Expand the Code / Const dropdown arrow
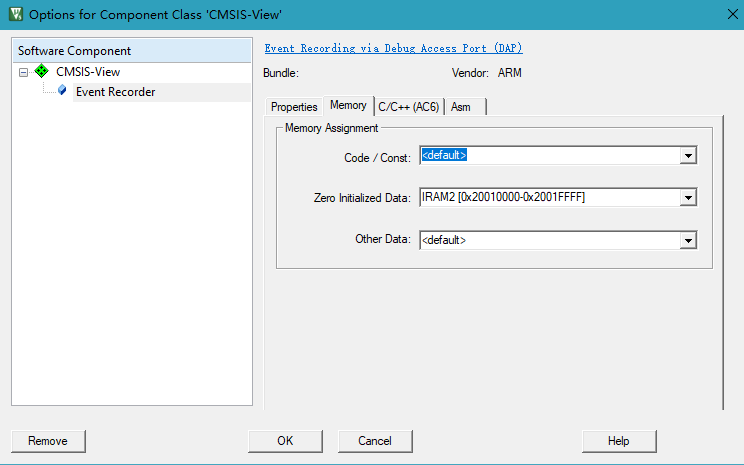Viewport: 744px width, 465px height. [687, 156]
